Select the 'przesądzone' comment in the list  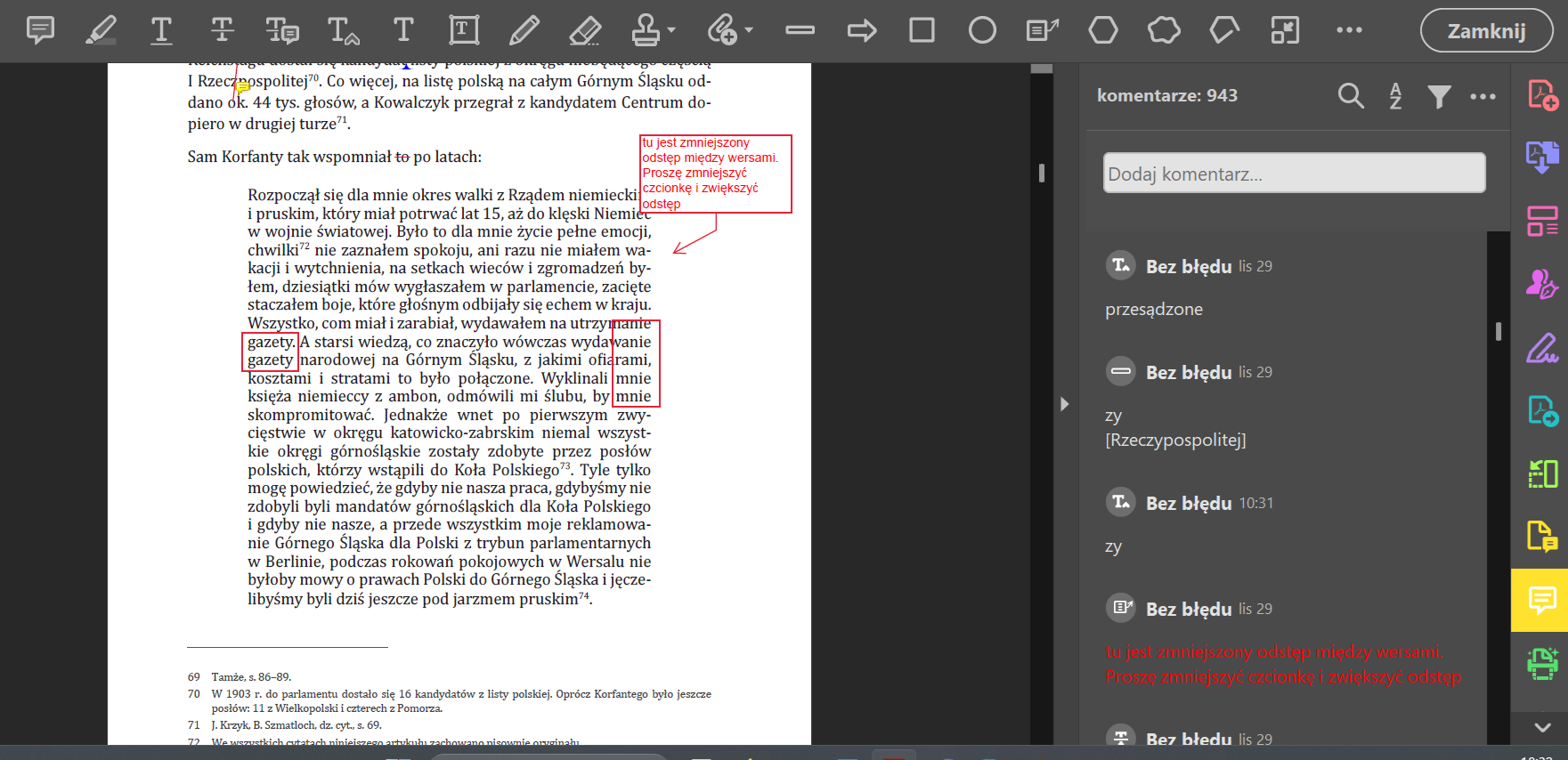tap(1154, 310)
